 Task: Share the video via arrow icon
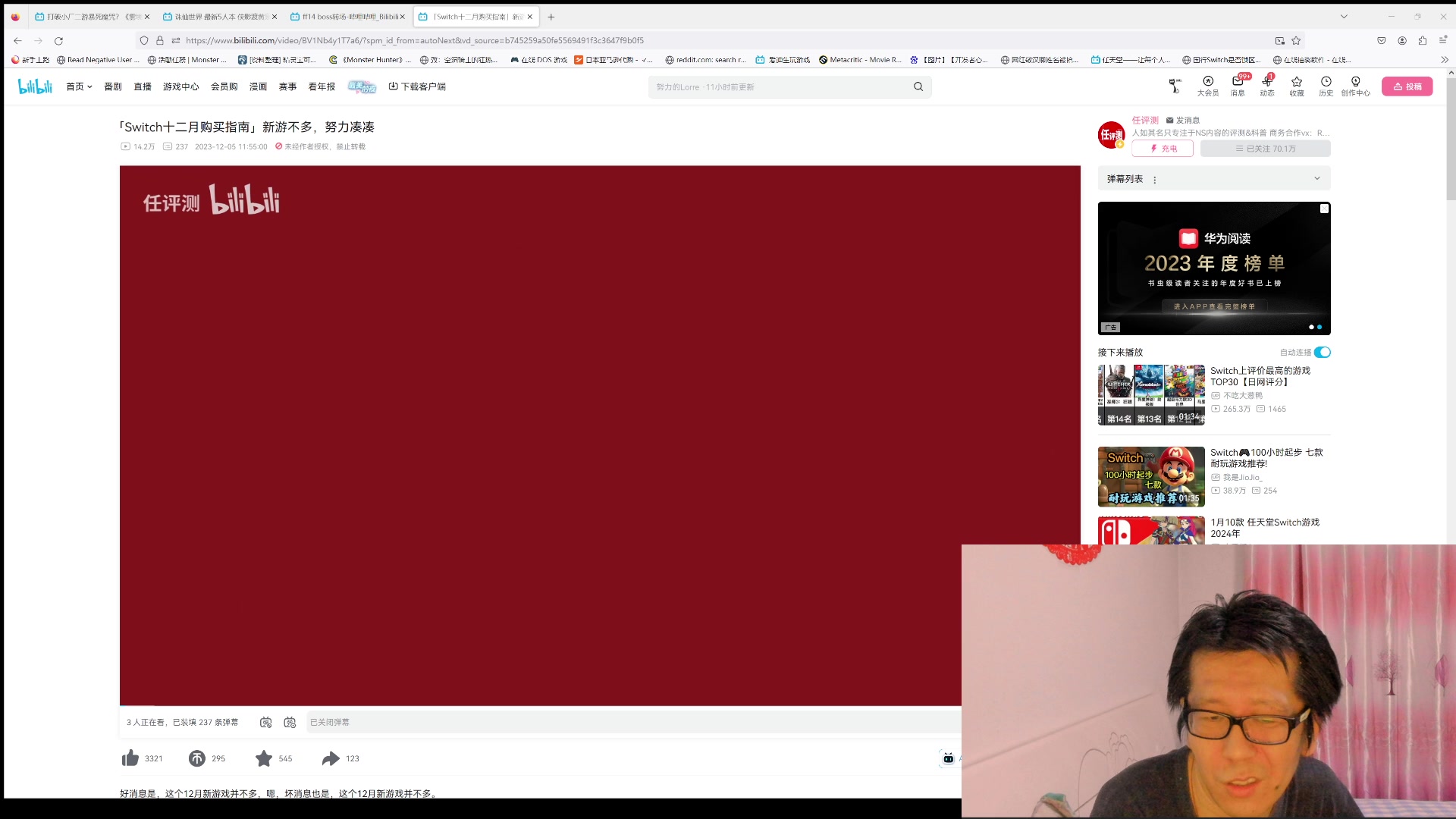tap(331, 758)
